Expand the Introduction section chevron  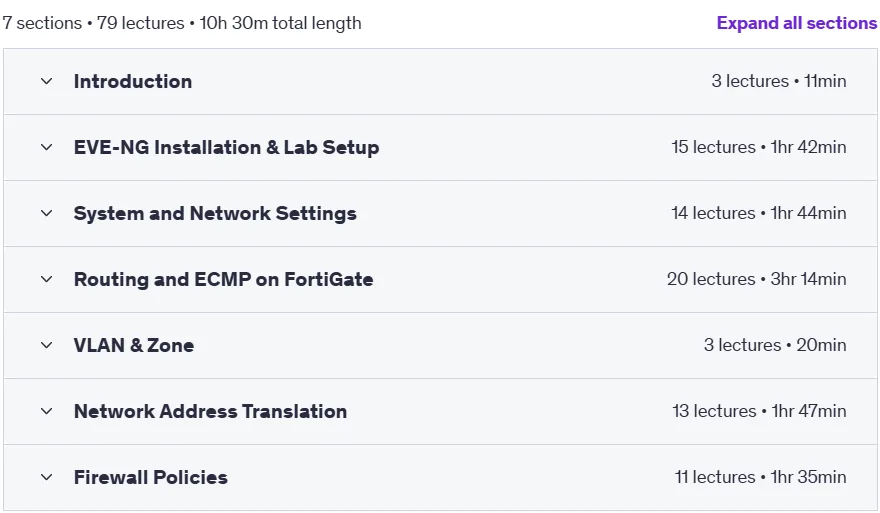pyautogui.click(x=47, y=81)
